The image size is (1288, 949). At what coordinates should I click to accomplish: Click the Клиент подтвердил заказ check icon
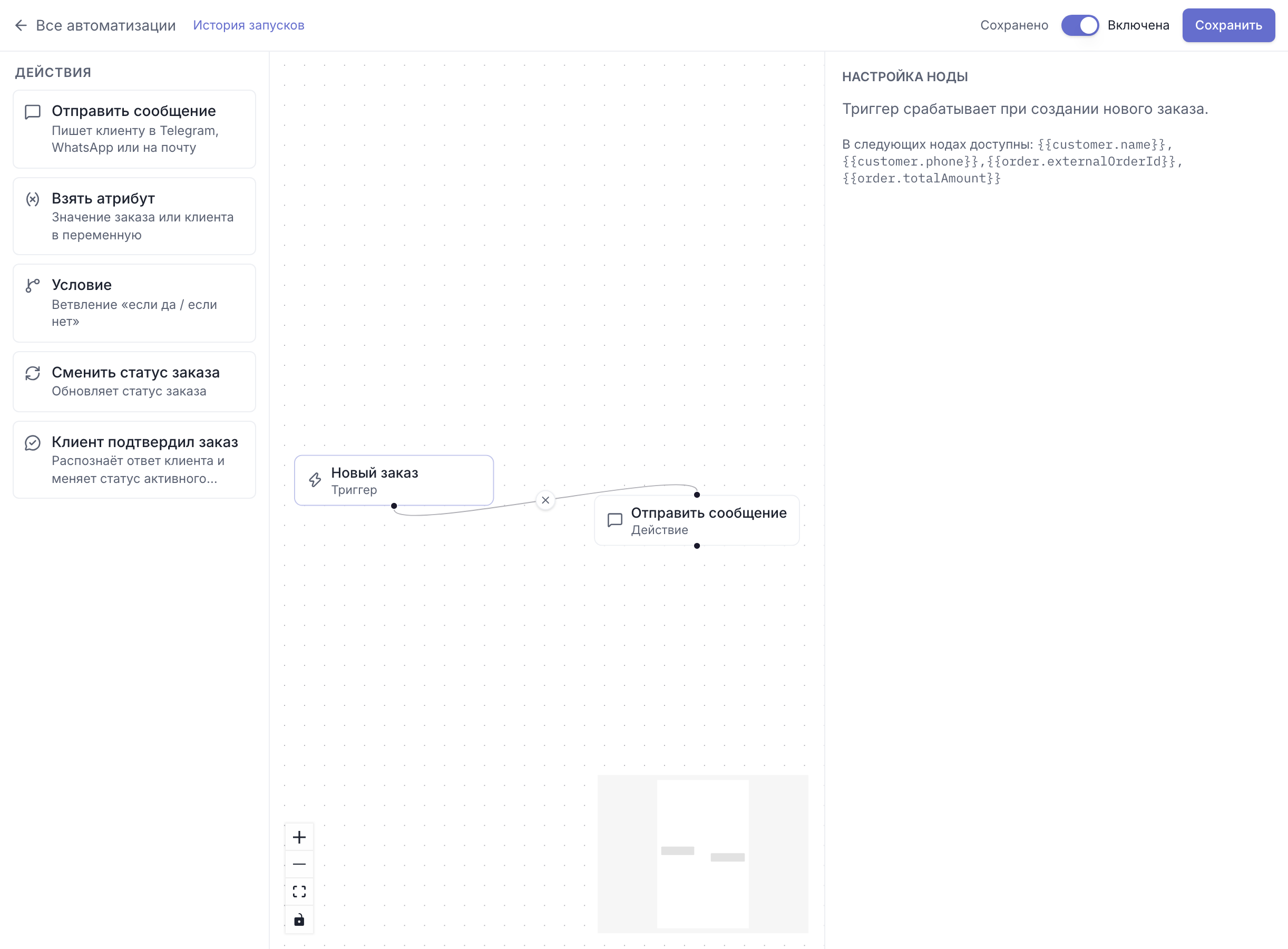point(33,442)
